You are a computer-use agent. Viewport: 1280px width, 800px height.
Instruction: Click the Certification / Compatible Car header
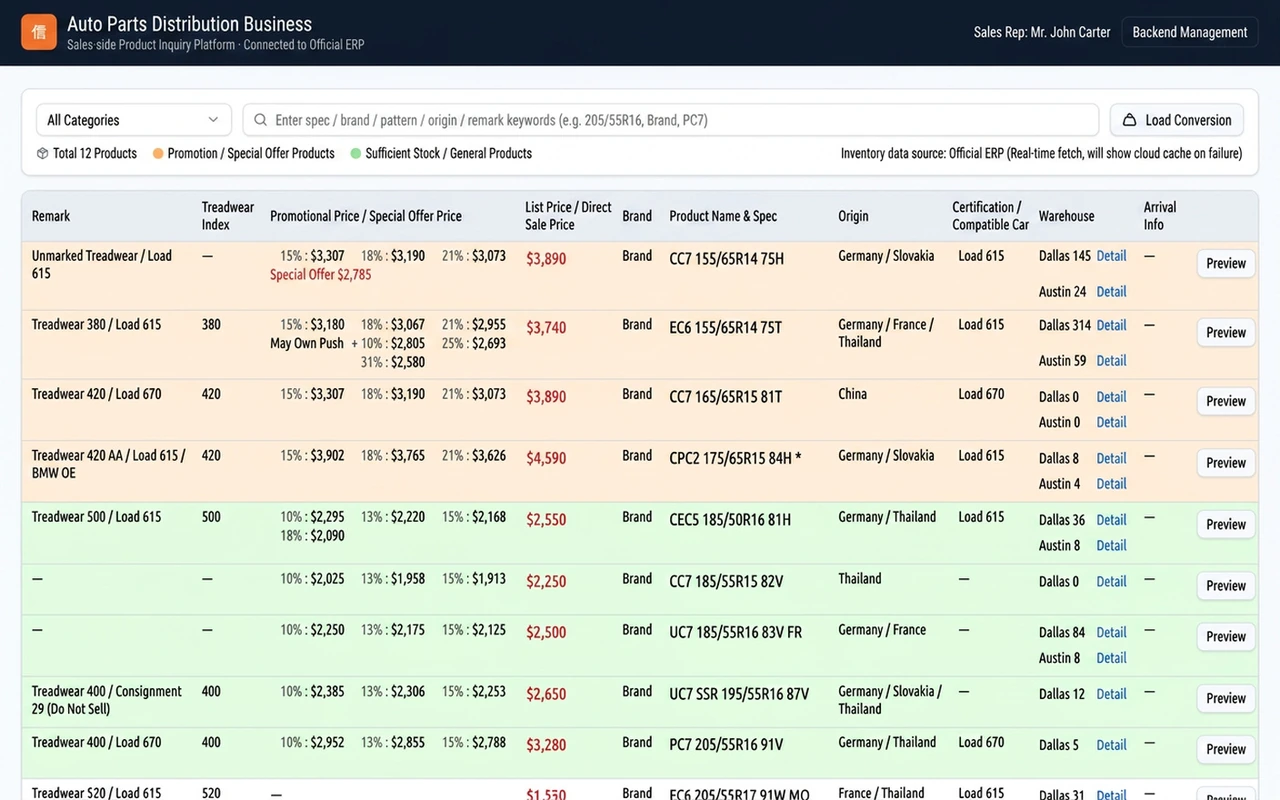click(x=990, y=216)
